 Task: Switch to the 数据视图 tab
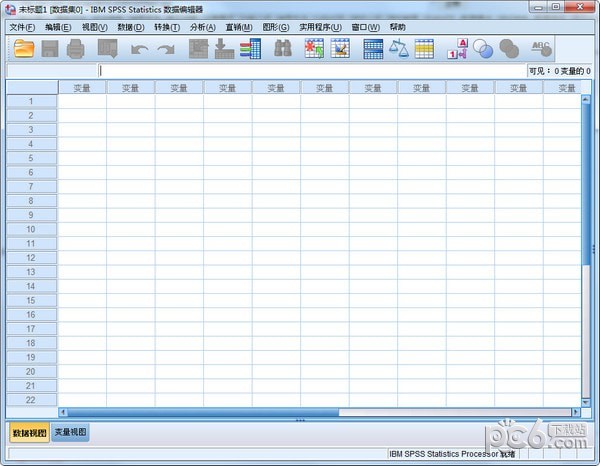pyautogui.click(x=29, y=433)
